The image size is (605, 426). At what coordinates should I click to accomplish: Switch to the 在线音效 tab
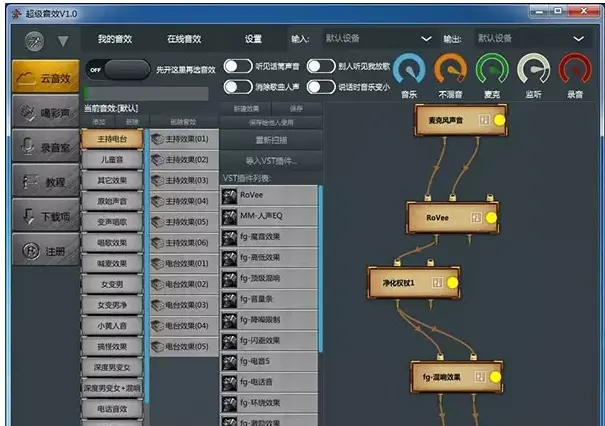pos(184,38)
